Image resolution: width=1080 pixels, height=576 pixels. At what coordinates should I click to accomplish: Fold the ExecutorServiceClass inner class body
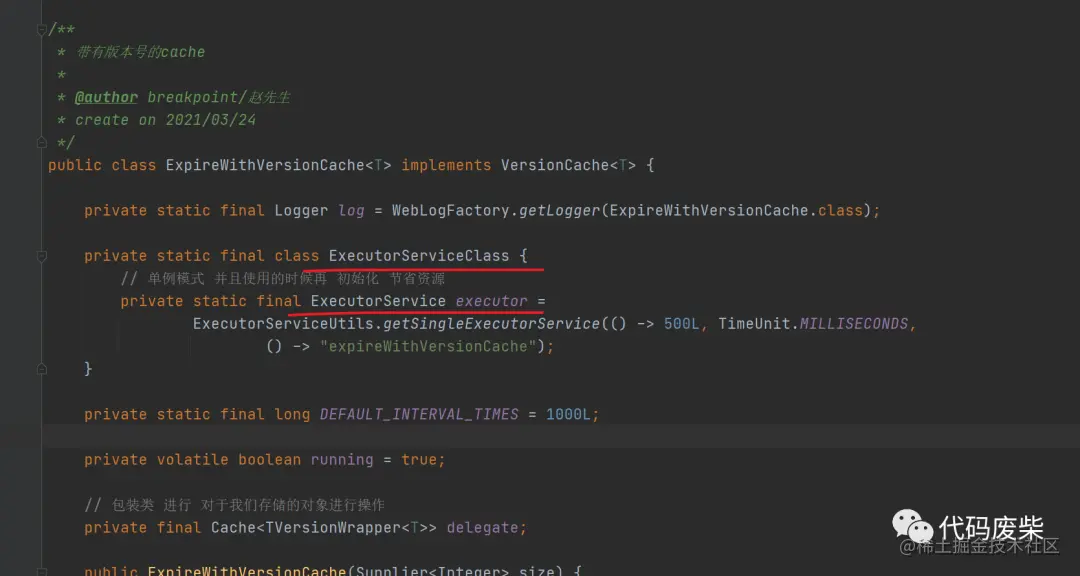click(x=41, y=256)
